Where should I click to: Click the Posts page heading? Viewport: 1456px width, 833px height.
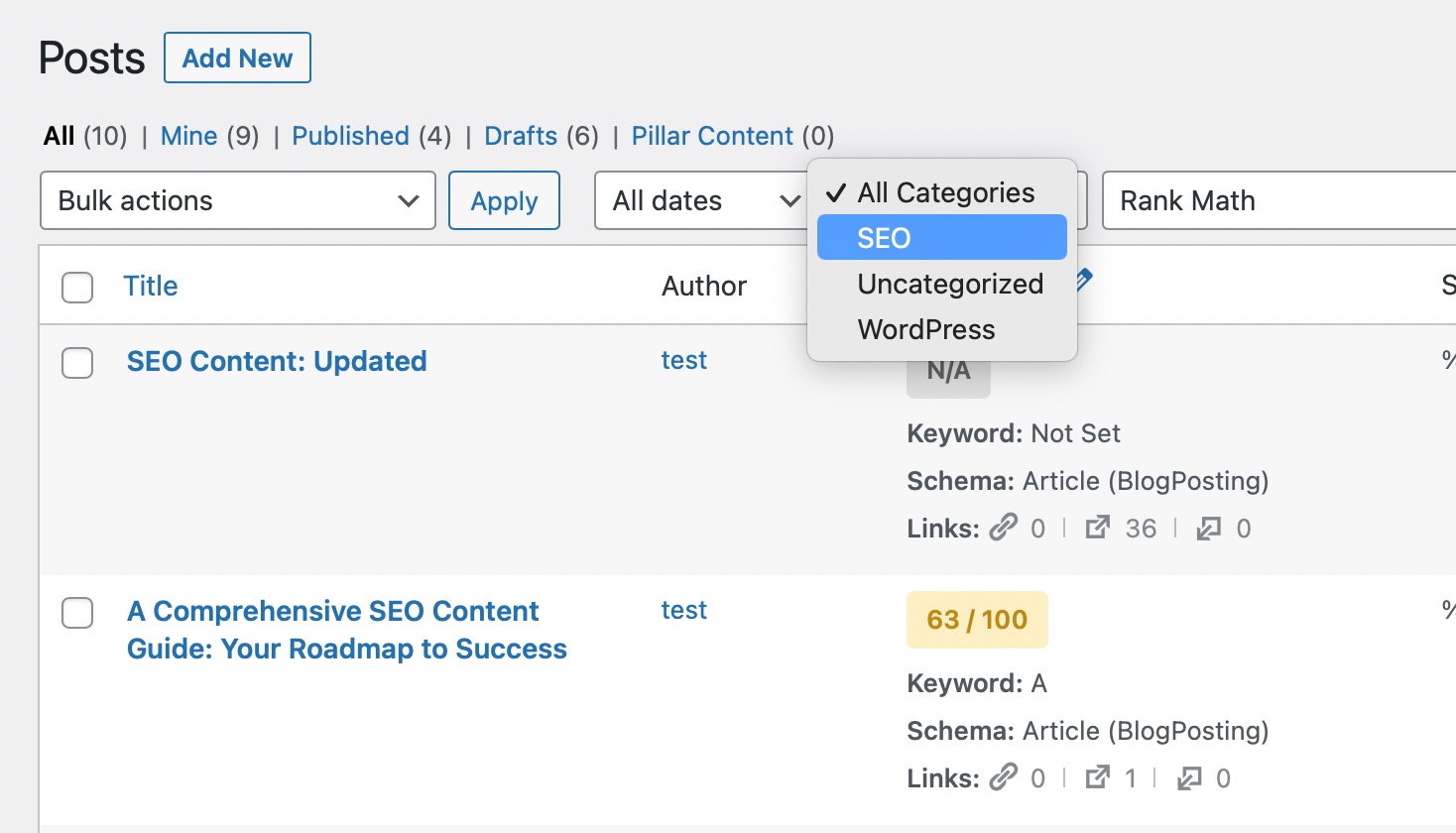coord(92,59)
